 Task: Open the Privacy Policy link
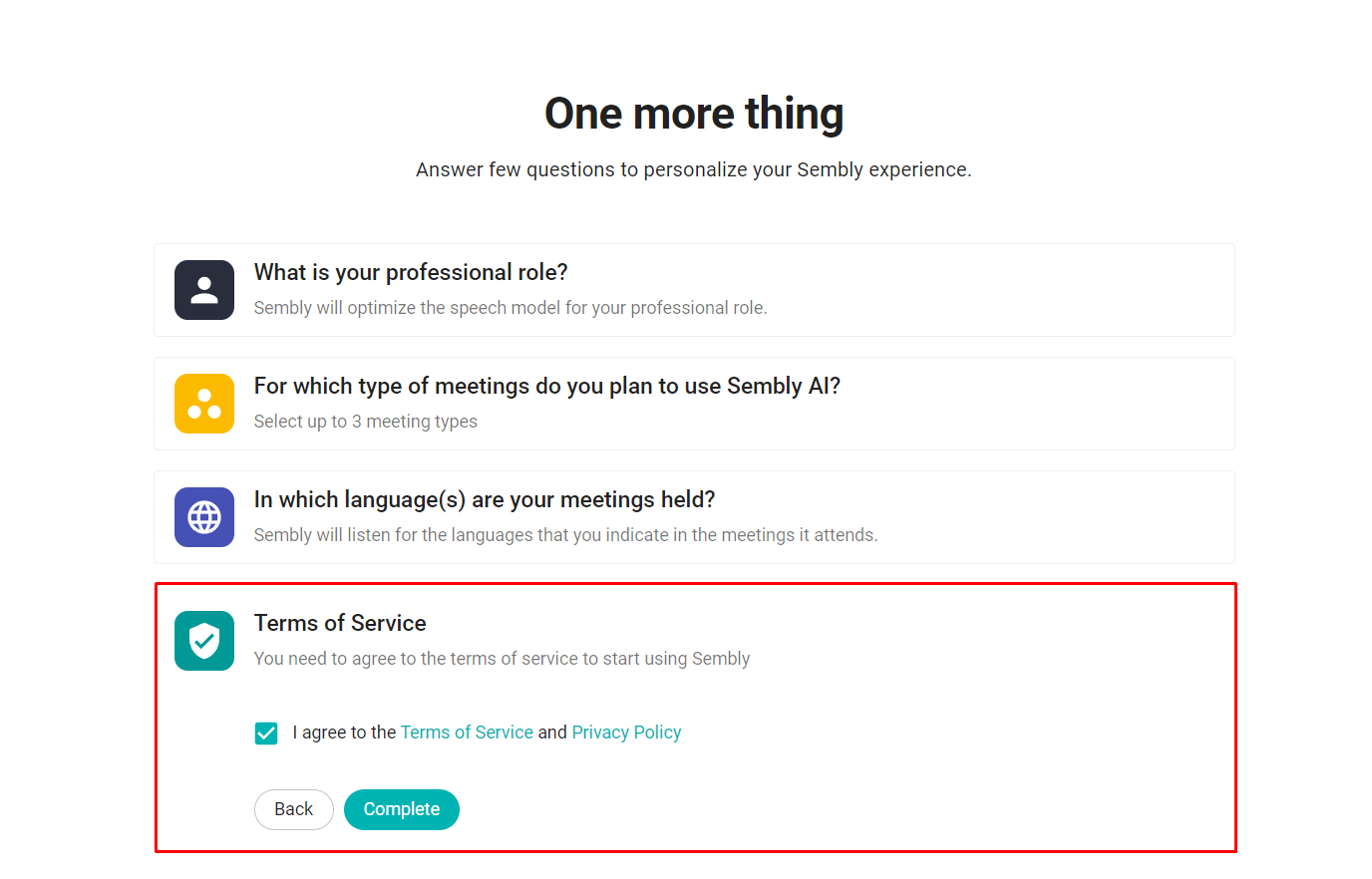click(x=626, y=732)
